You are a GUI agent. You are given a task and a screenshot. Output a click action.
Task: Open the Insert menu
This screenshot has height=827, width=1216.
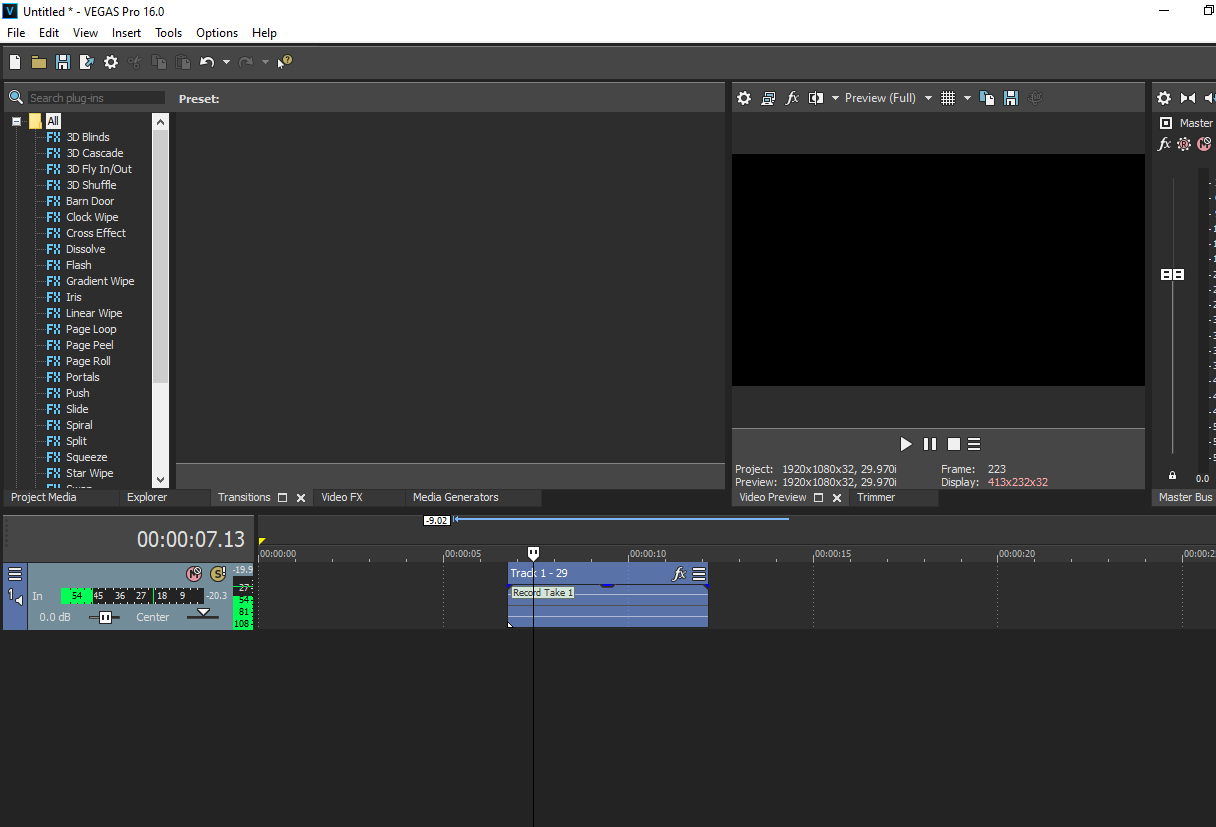pos(126,33)
